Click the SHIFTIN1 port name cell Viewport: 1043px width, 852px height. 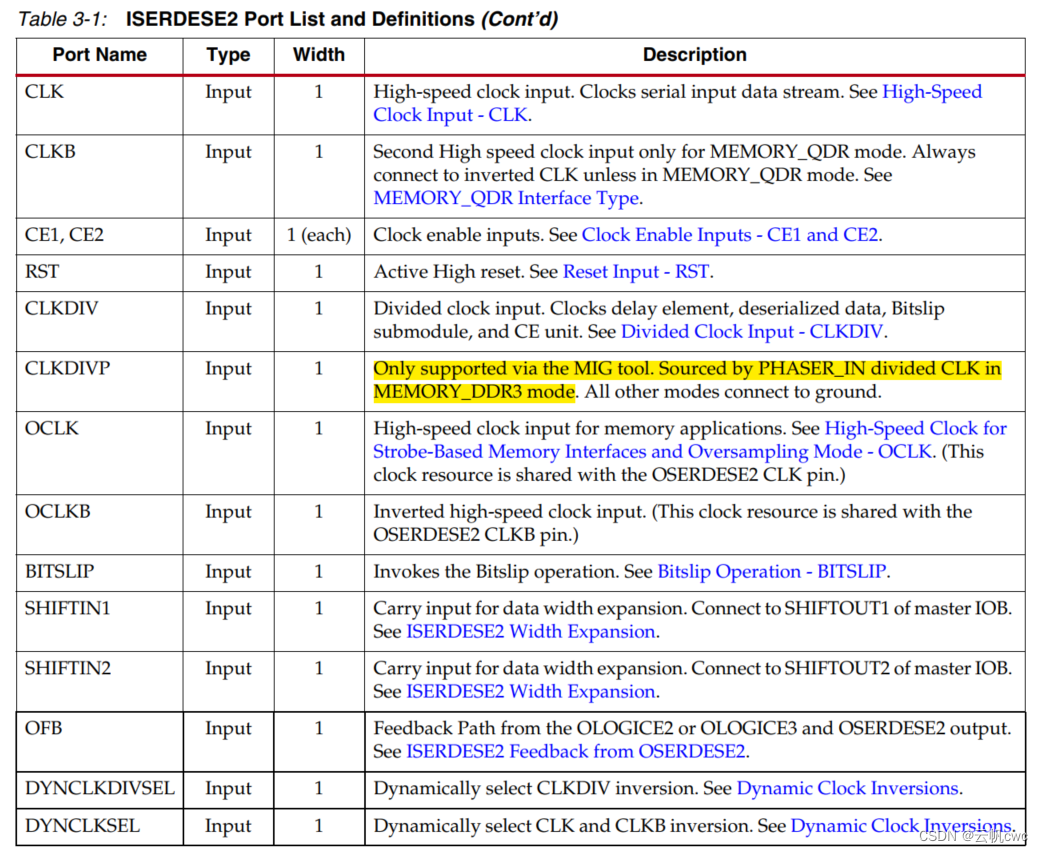[100, 621]
